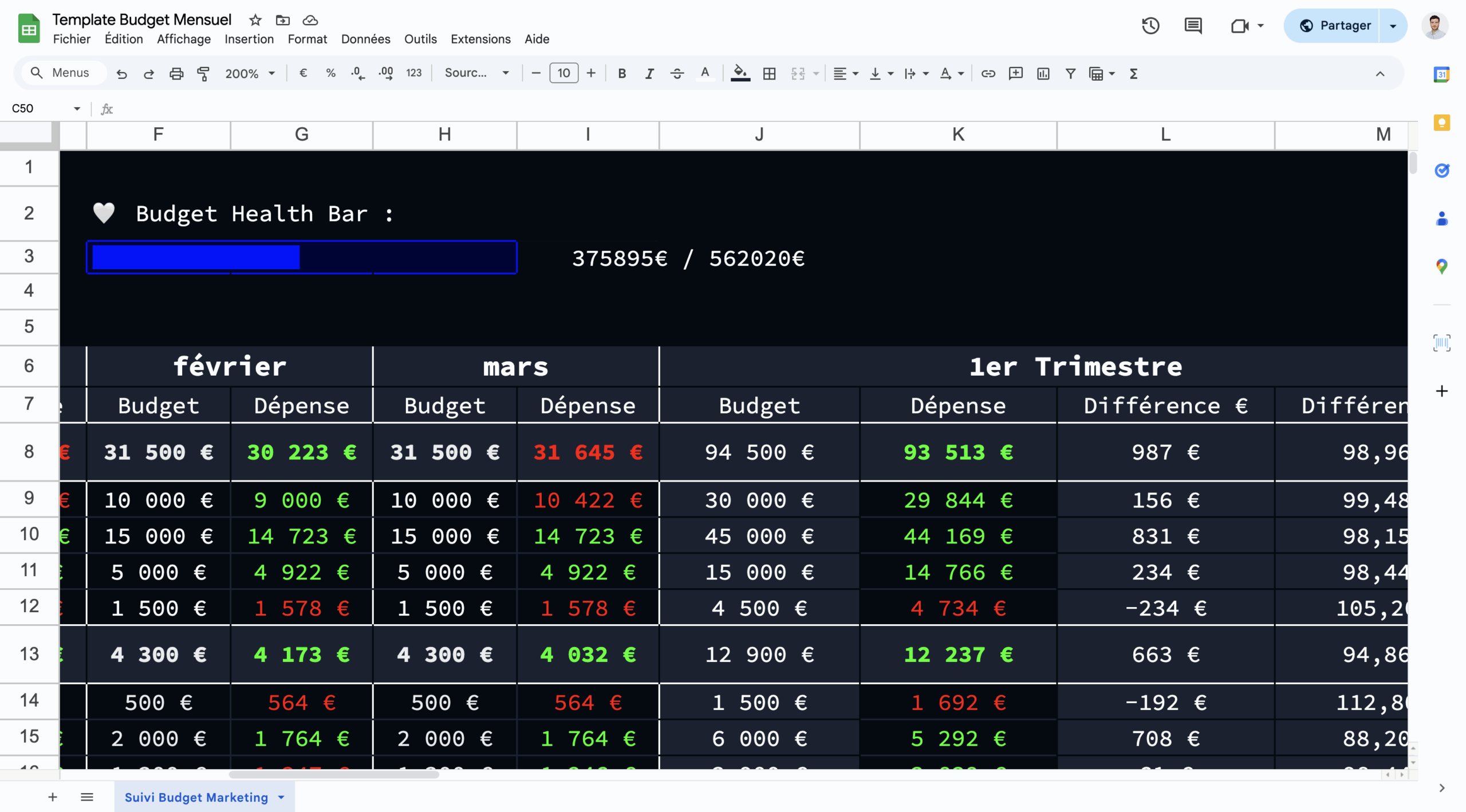Open the 200% zoom dropdown
The image size is (1466, 812).
point(250,73)
